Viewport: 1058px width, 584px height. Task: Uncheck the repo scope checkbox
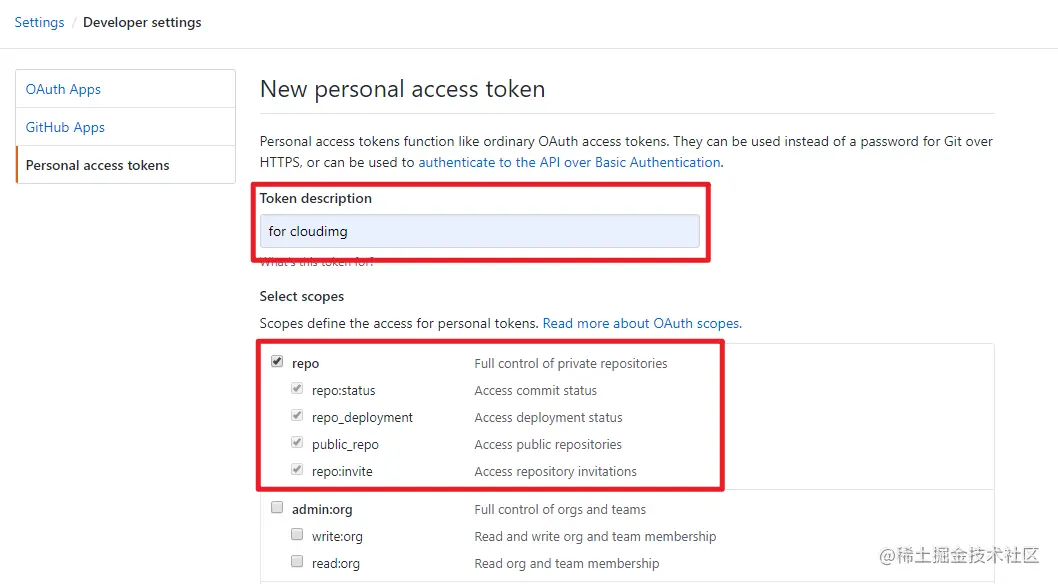[x=277, y=362]
